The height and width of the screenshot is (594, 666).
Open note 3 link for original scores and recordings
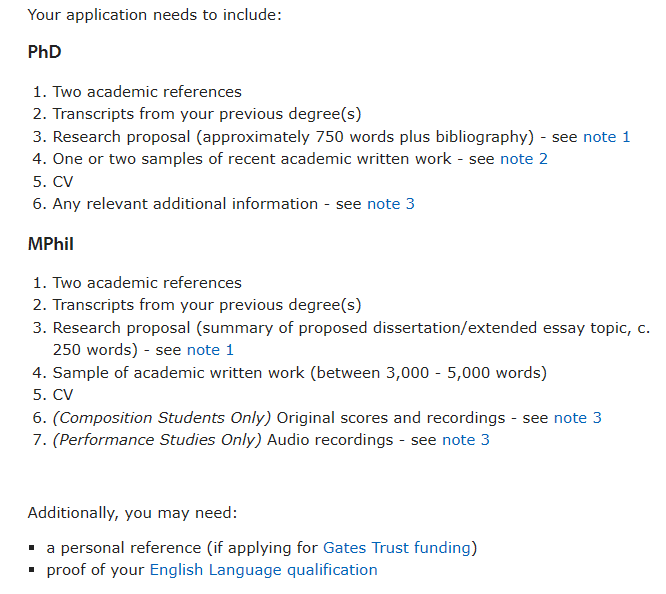pyautogui.click(x=578, y=418)
